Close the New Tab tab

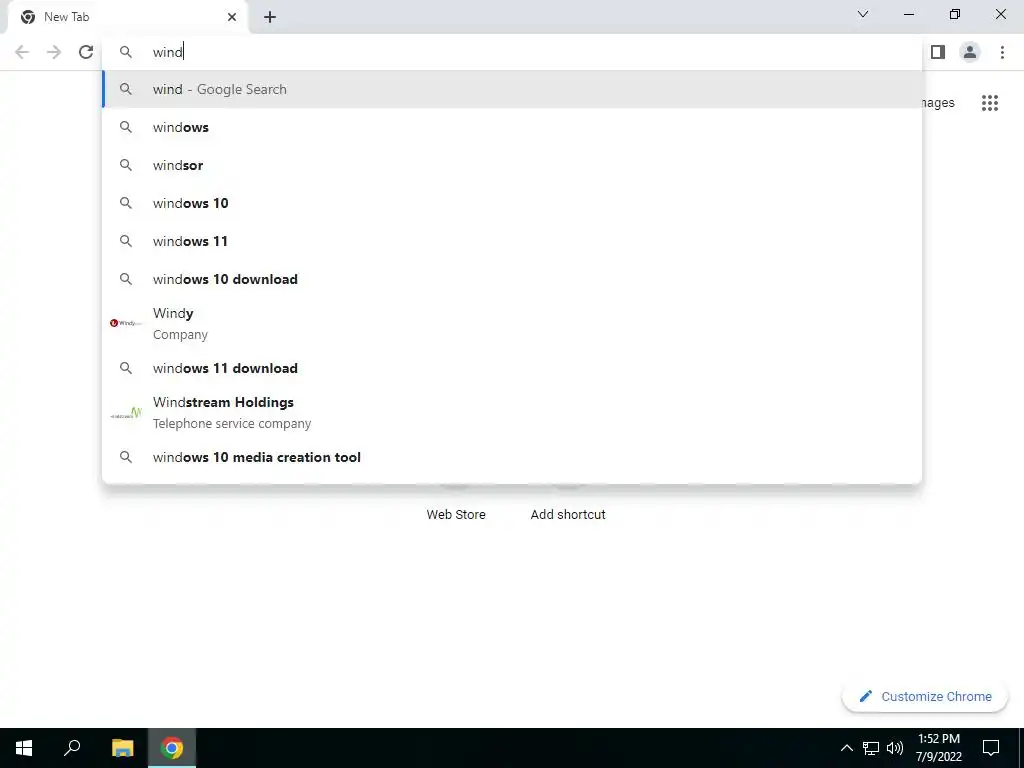(232, 17)
